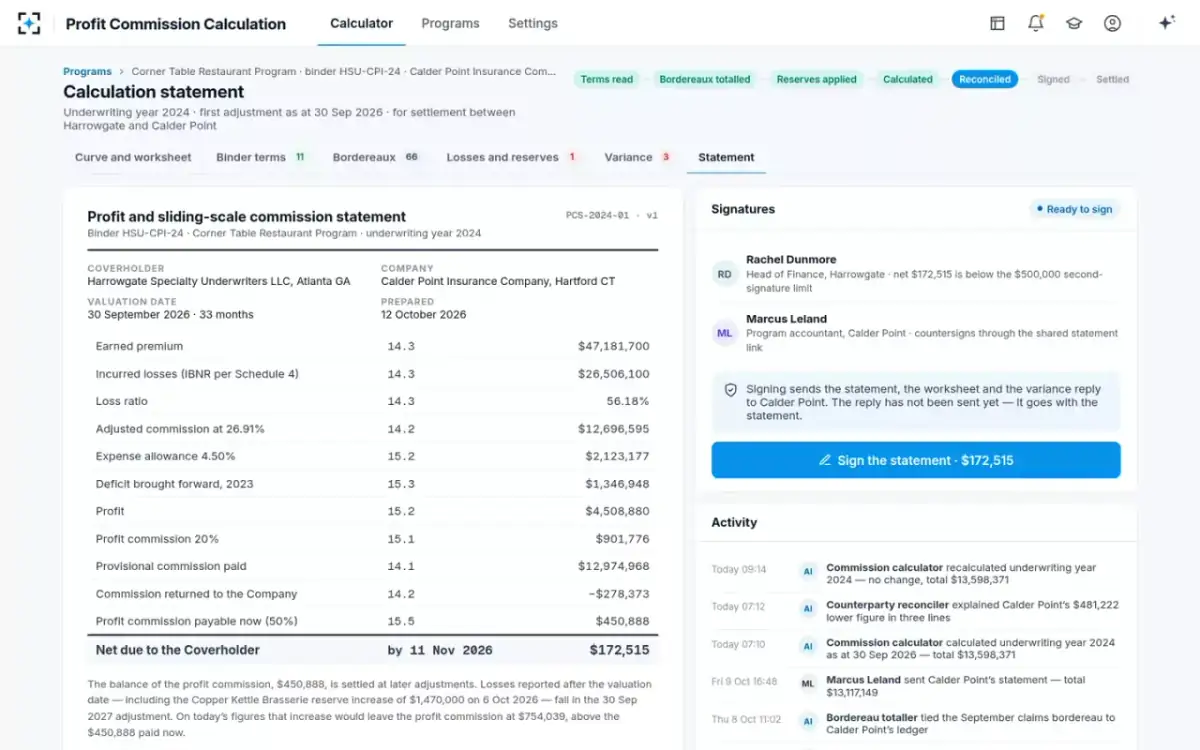The width and height of the screenshot is (1200, 750).
Task: Click Calder Point Insurance Company name
Action: tap(498, 281)
